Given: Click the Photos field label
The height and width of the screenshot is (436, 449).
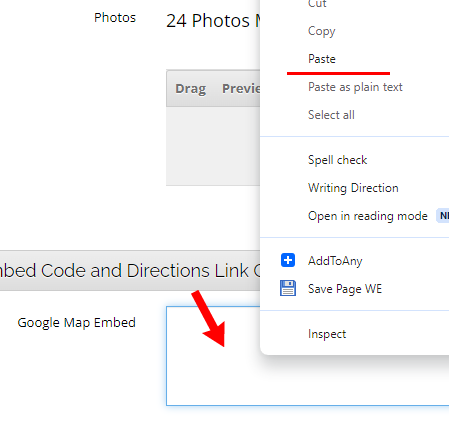Looking at the screenshot, I should (x=115, y=18).
